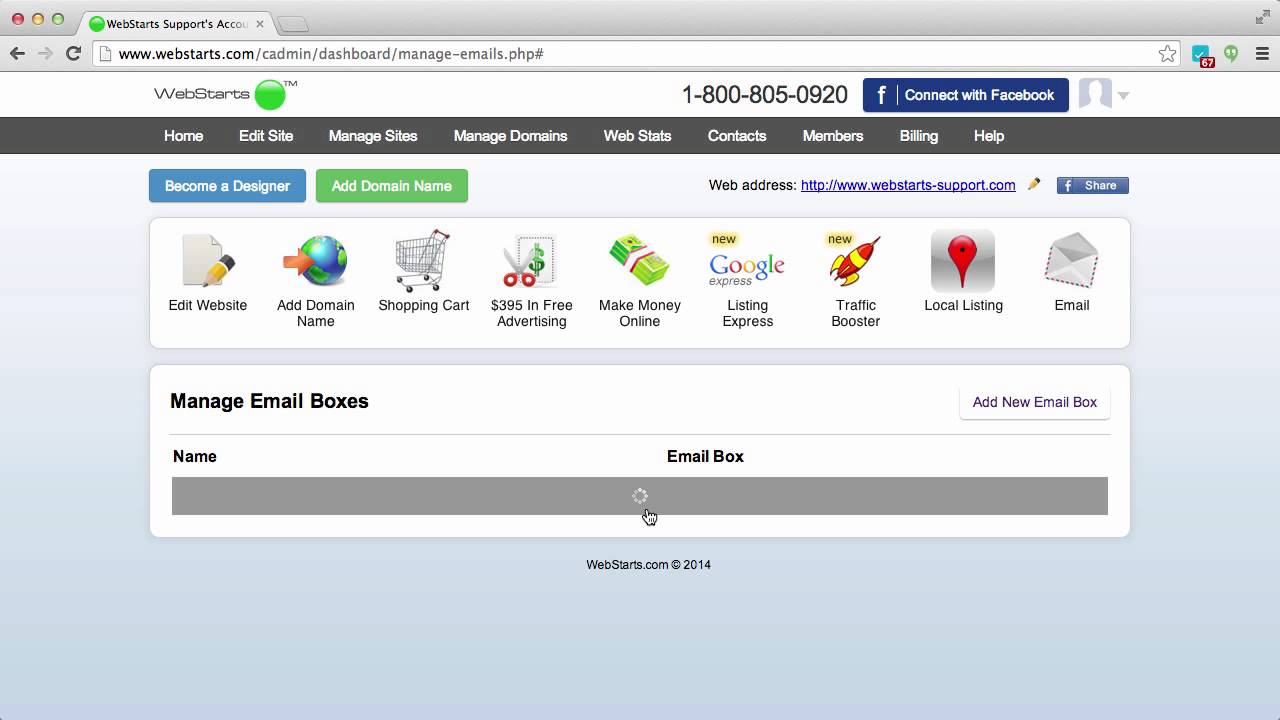
Task: Select the $395 In Free Advertising icon
Action: pos(531,261)
